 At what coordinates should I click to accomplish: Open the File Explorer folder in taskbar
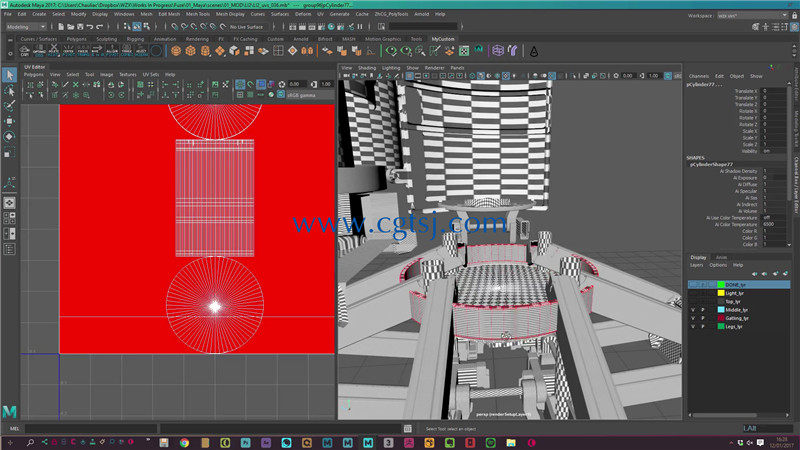pos(511,442)
